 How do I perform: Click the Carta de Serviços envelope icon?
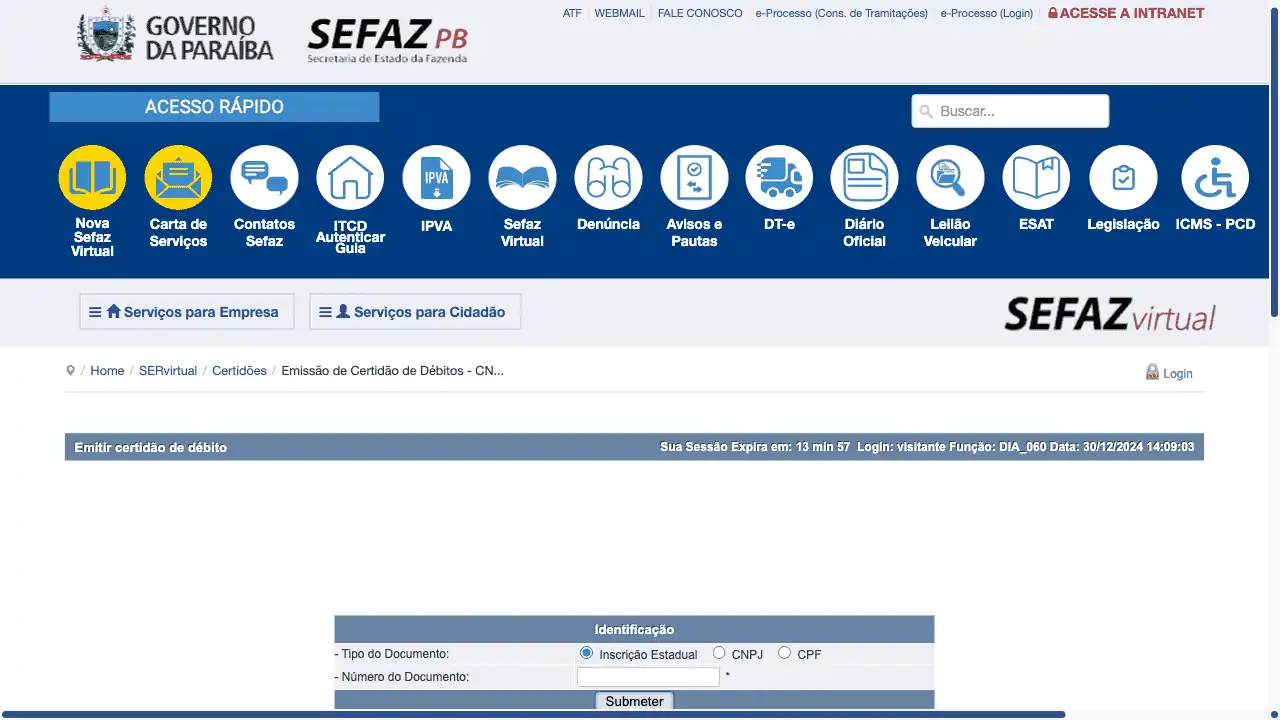click(x=178, y=178)
